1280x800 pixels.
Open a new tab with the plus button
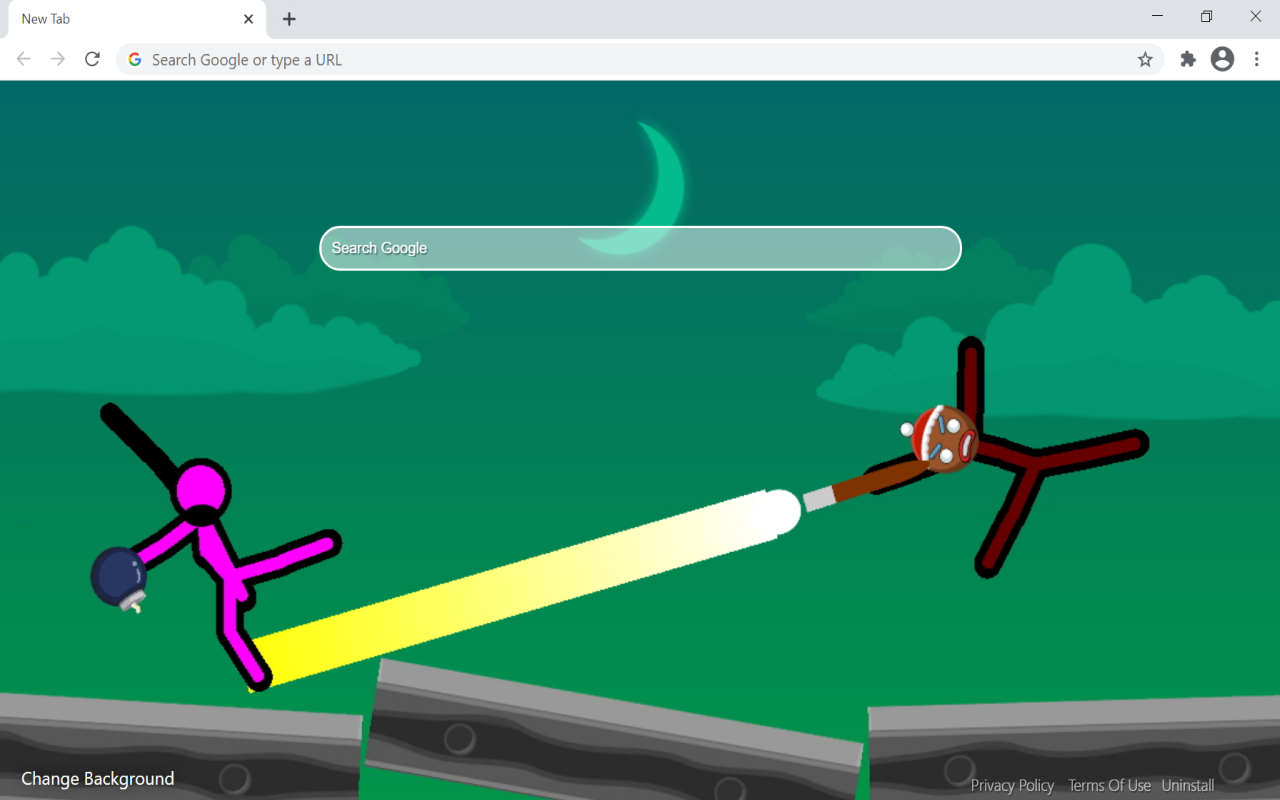point(289,18)
